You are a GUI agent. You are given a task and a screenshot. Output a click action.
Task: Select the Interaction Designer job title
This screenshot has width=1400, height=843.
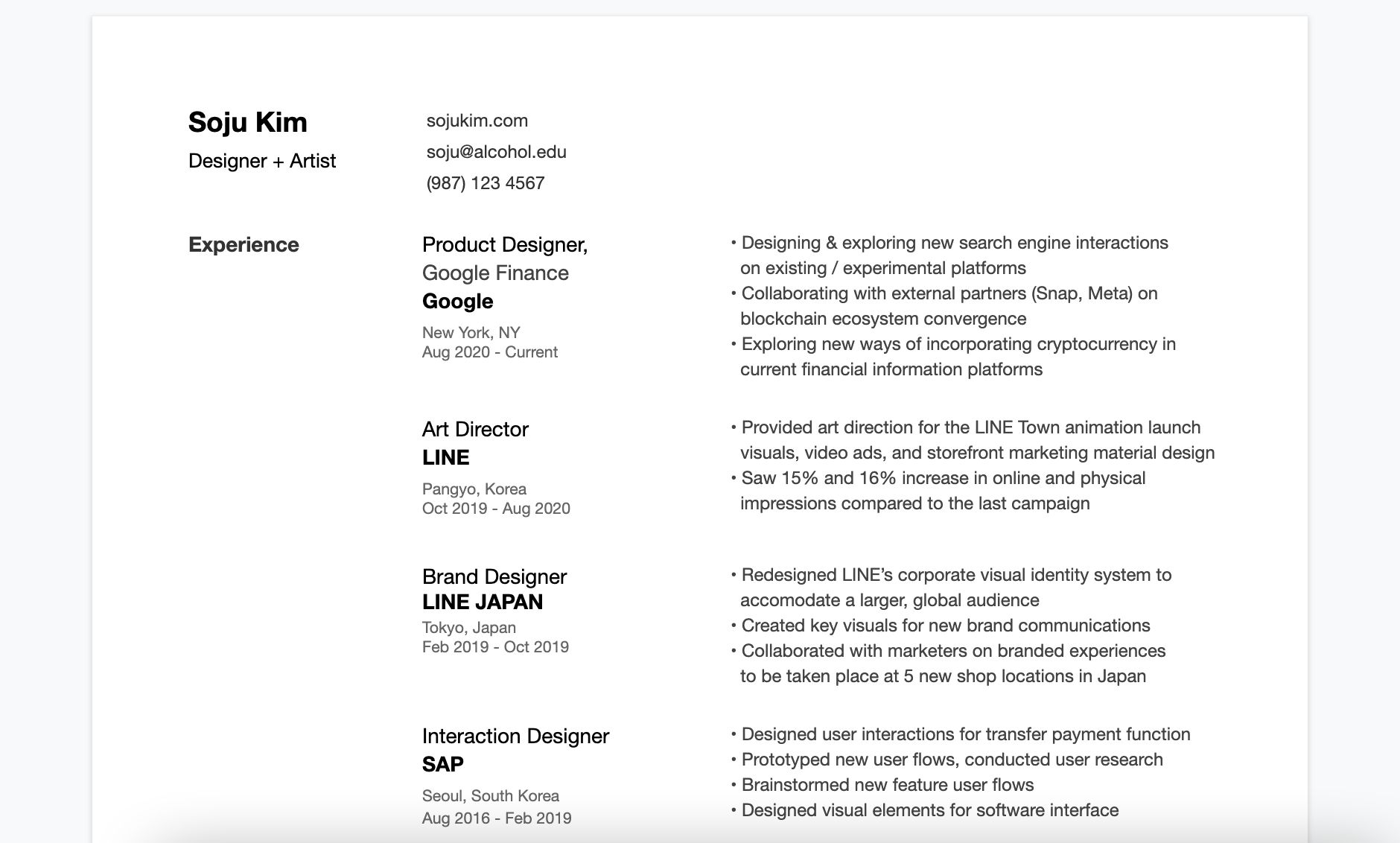(515, 737)
